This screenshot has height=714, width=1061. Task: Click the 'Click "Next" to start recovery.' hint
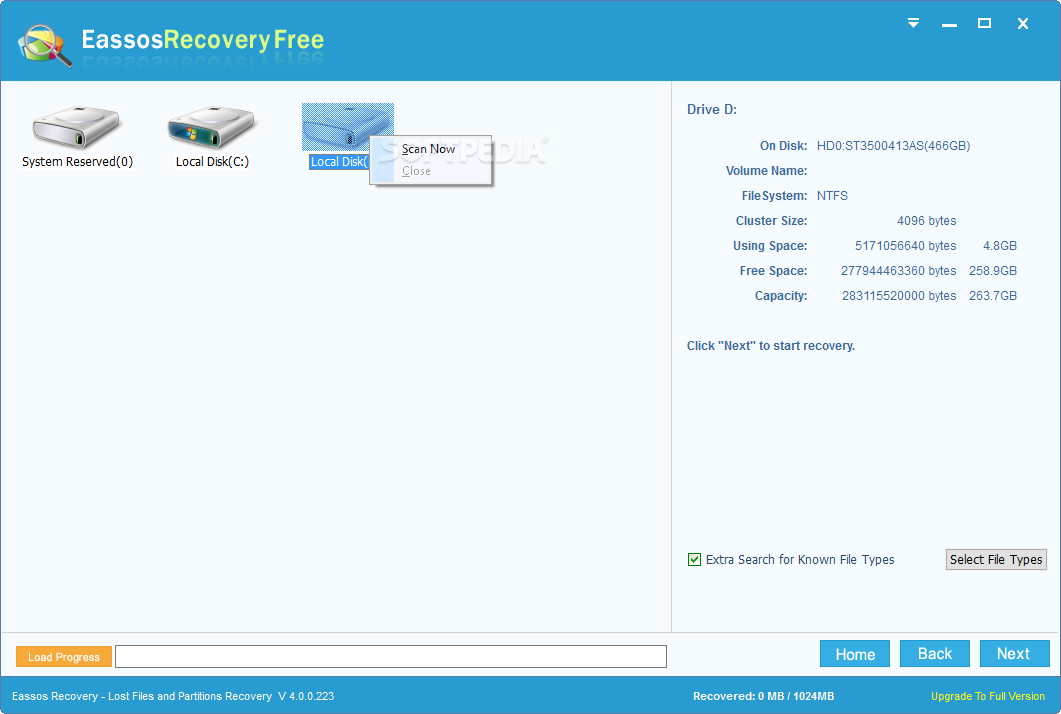tap(771, 346)
